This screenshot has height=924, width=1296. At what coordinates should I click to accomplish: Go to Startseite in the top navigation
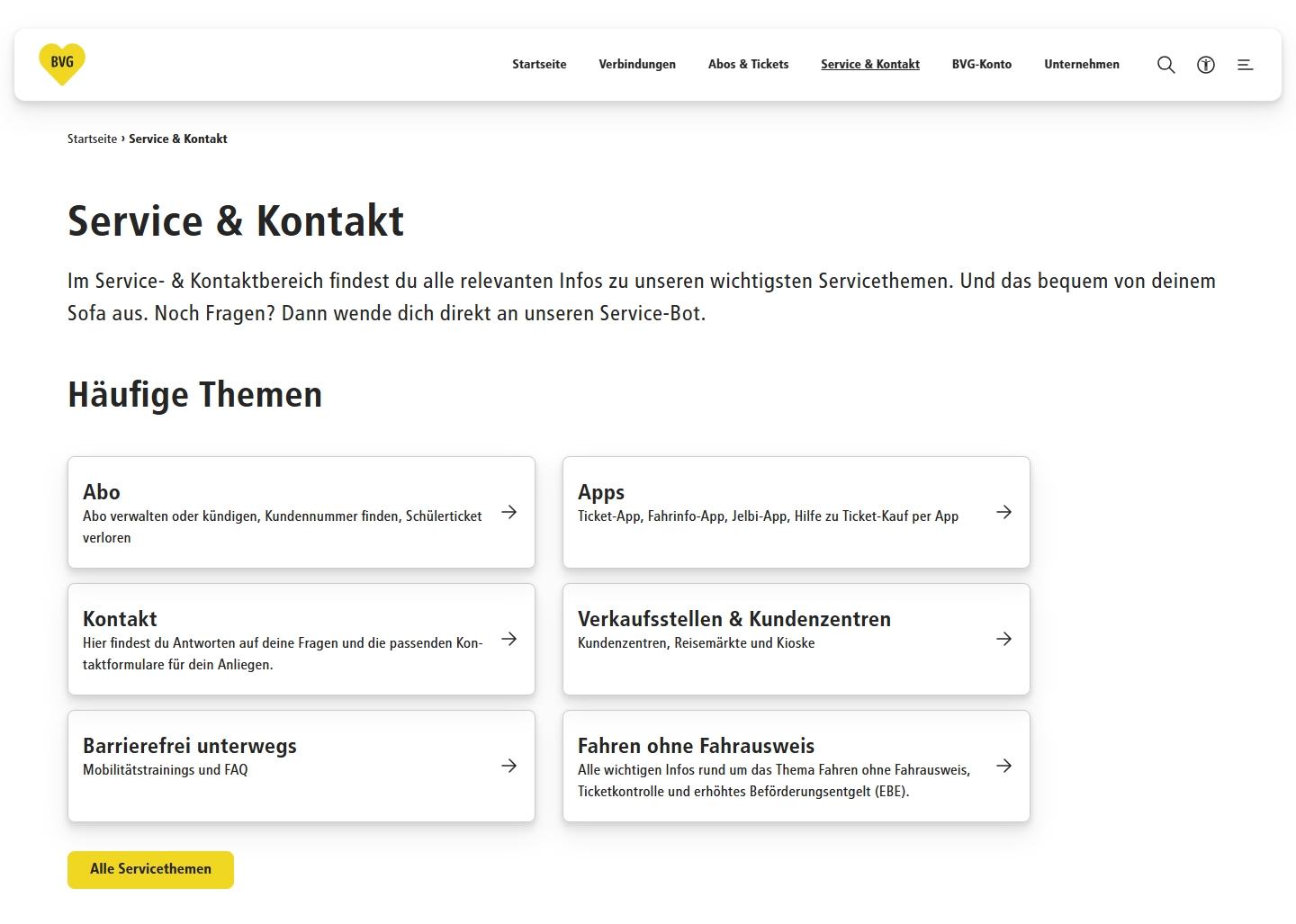539,65
